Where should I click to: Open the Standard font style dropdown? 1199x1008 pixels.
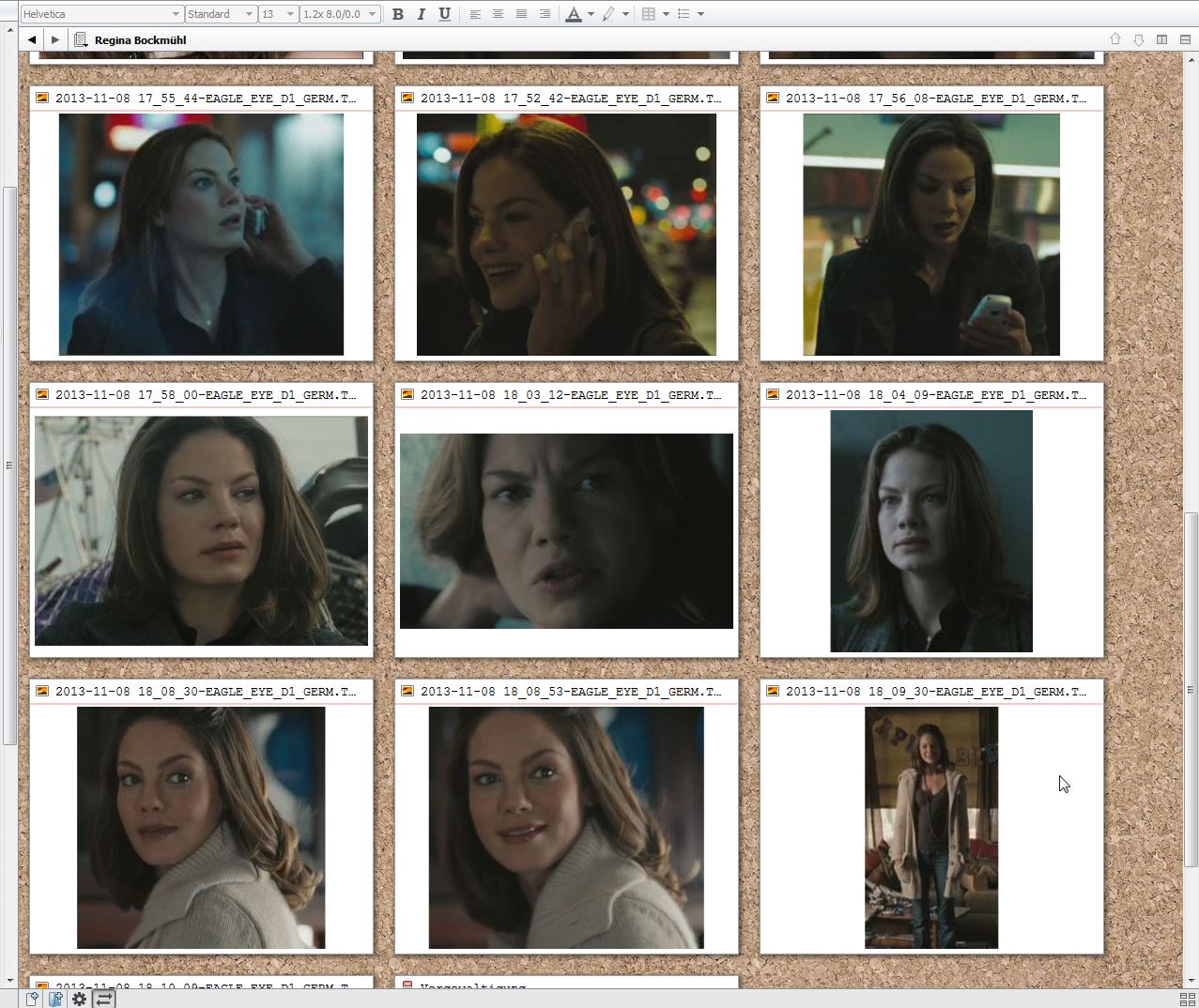(x=220, y=14)
